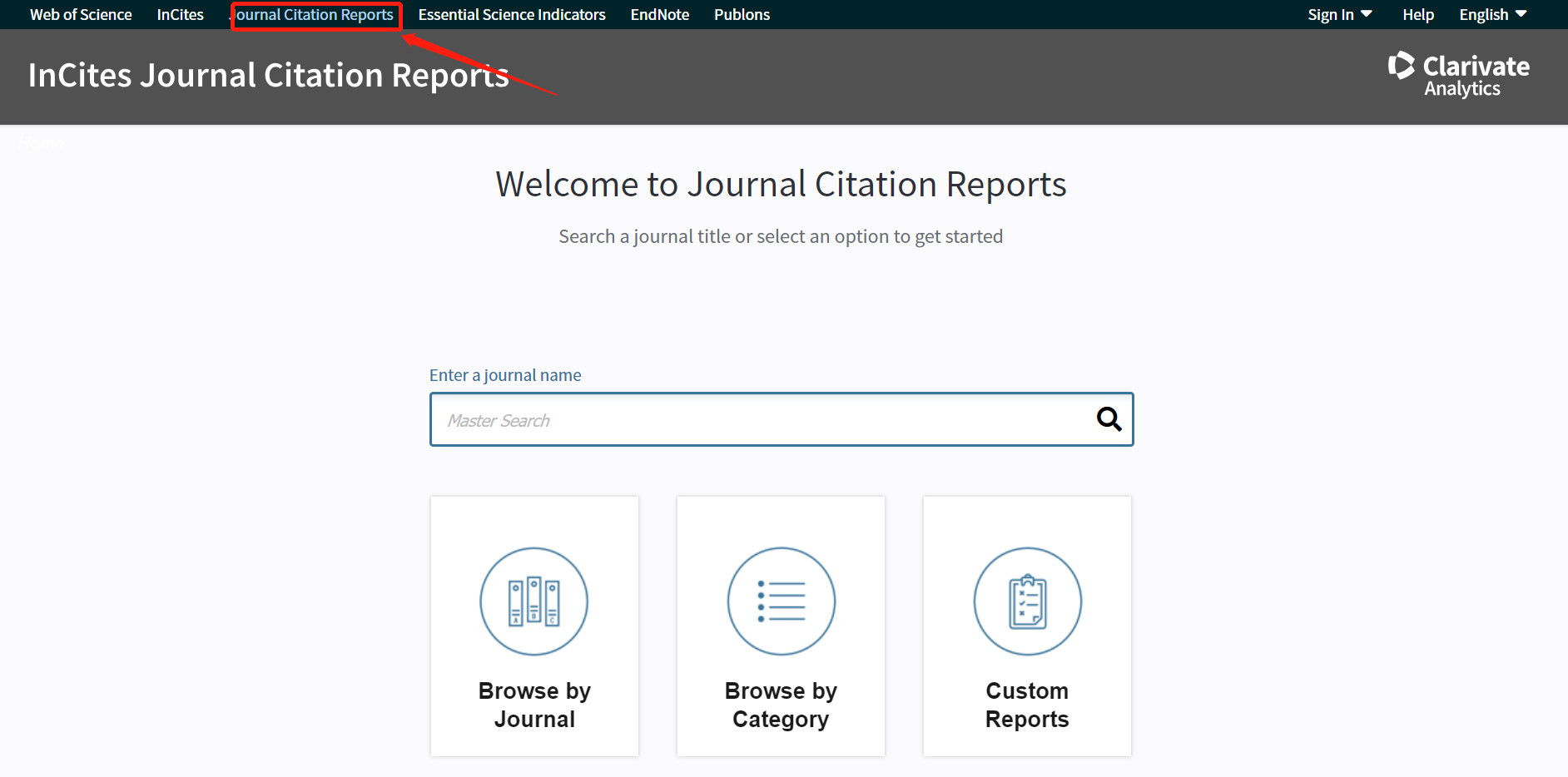This screenshot has width=1568, height=777.
Task: Switch to InCites in the top navigation
Action: pyautogui.click(x=180, y=15)
